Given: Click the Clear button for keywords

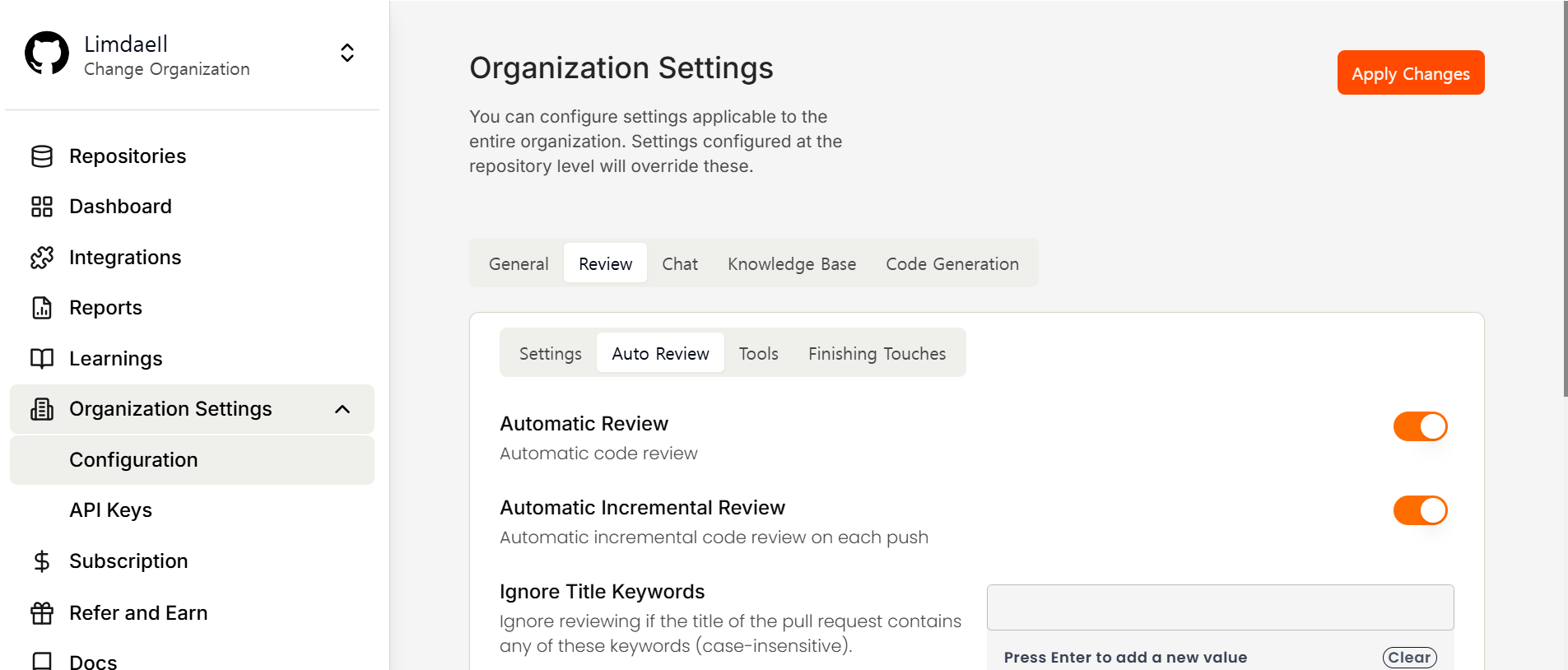Looking at the screenshot, I should pyautogui.click(x=1409, y=657).
